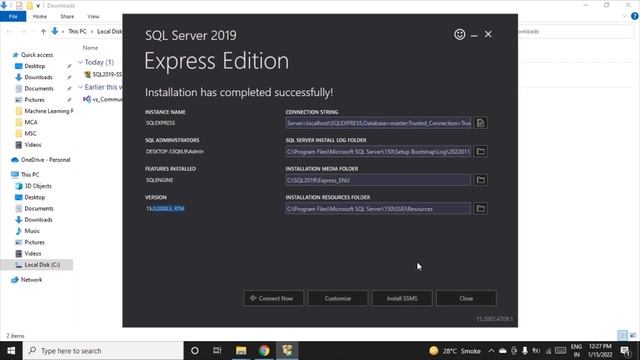Screen dimensions: 640x360
Task: Open the Windows Start menu
Action: pos(11,351)
